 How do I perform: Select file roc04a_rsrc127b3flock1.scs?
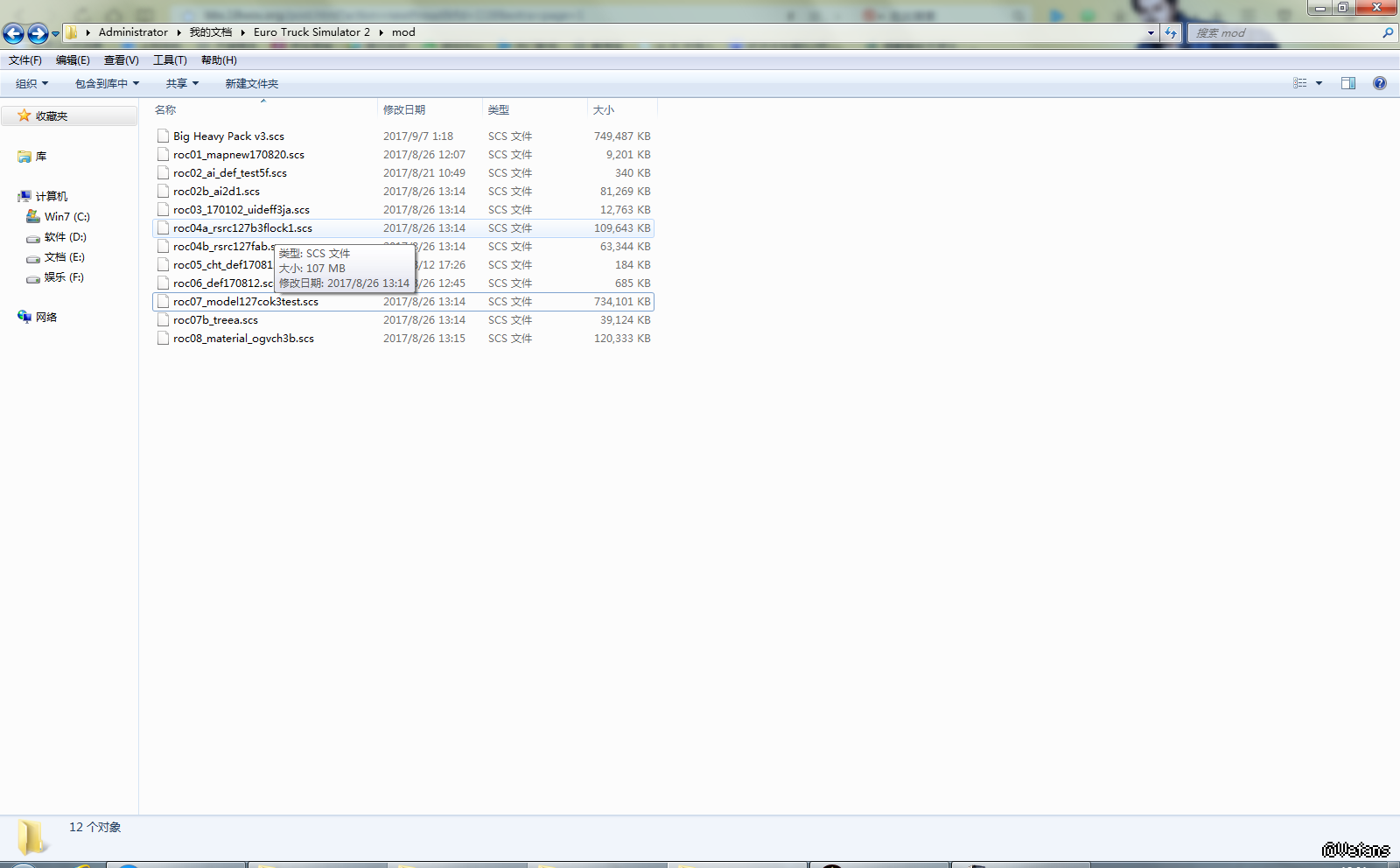tap(403, 228)
